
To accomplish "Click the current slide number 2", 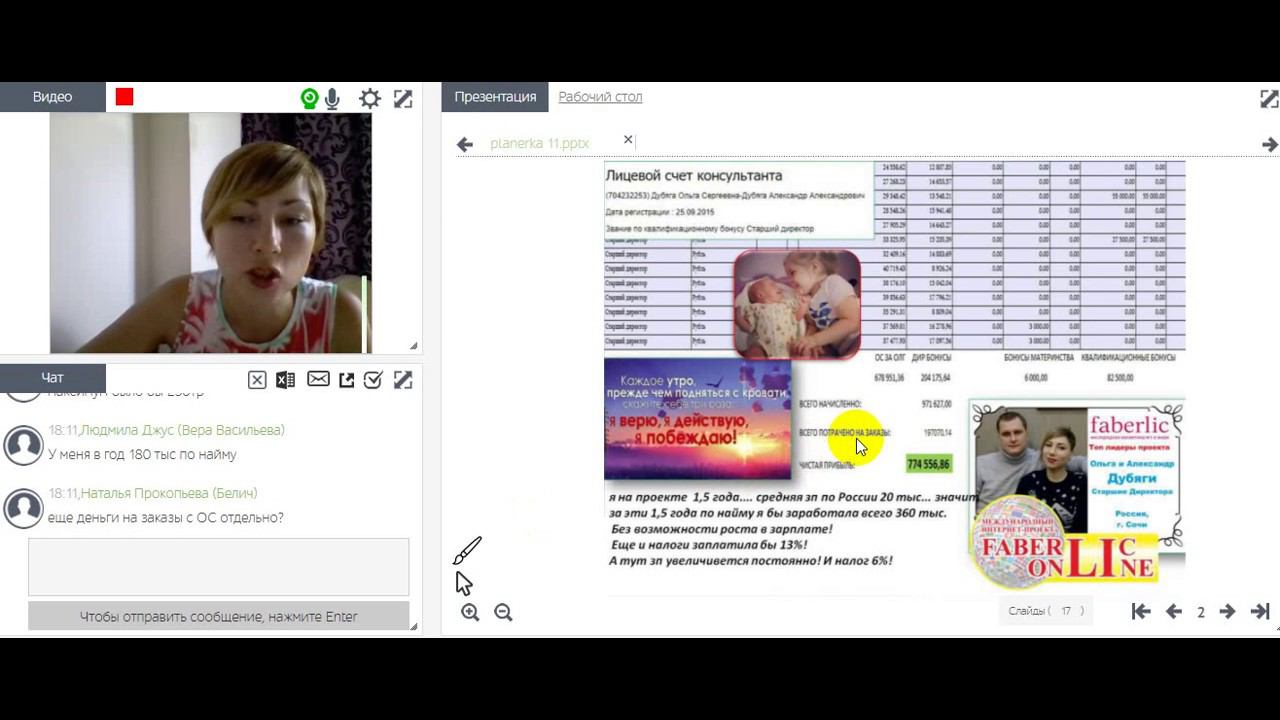I will click(1201, 612).
